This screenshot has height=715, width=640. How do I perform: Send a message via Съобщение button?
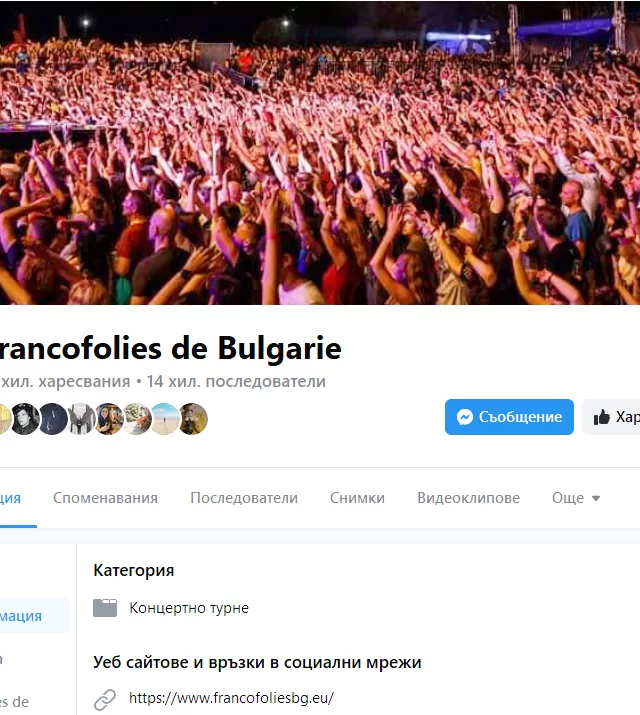[x=509, y=417]
